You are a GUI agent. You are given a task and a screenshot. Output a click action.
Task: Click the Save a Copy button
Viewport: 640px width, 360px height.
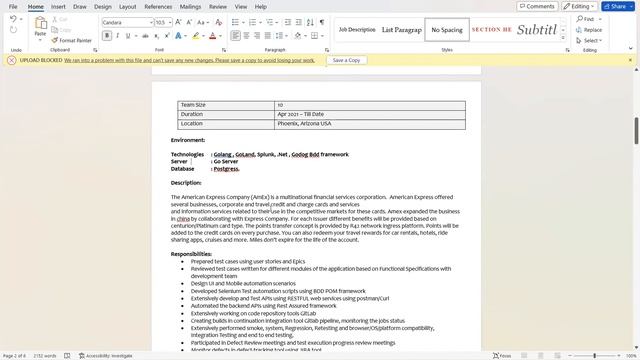[347, 60]
